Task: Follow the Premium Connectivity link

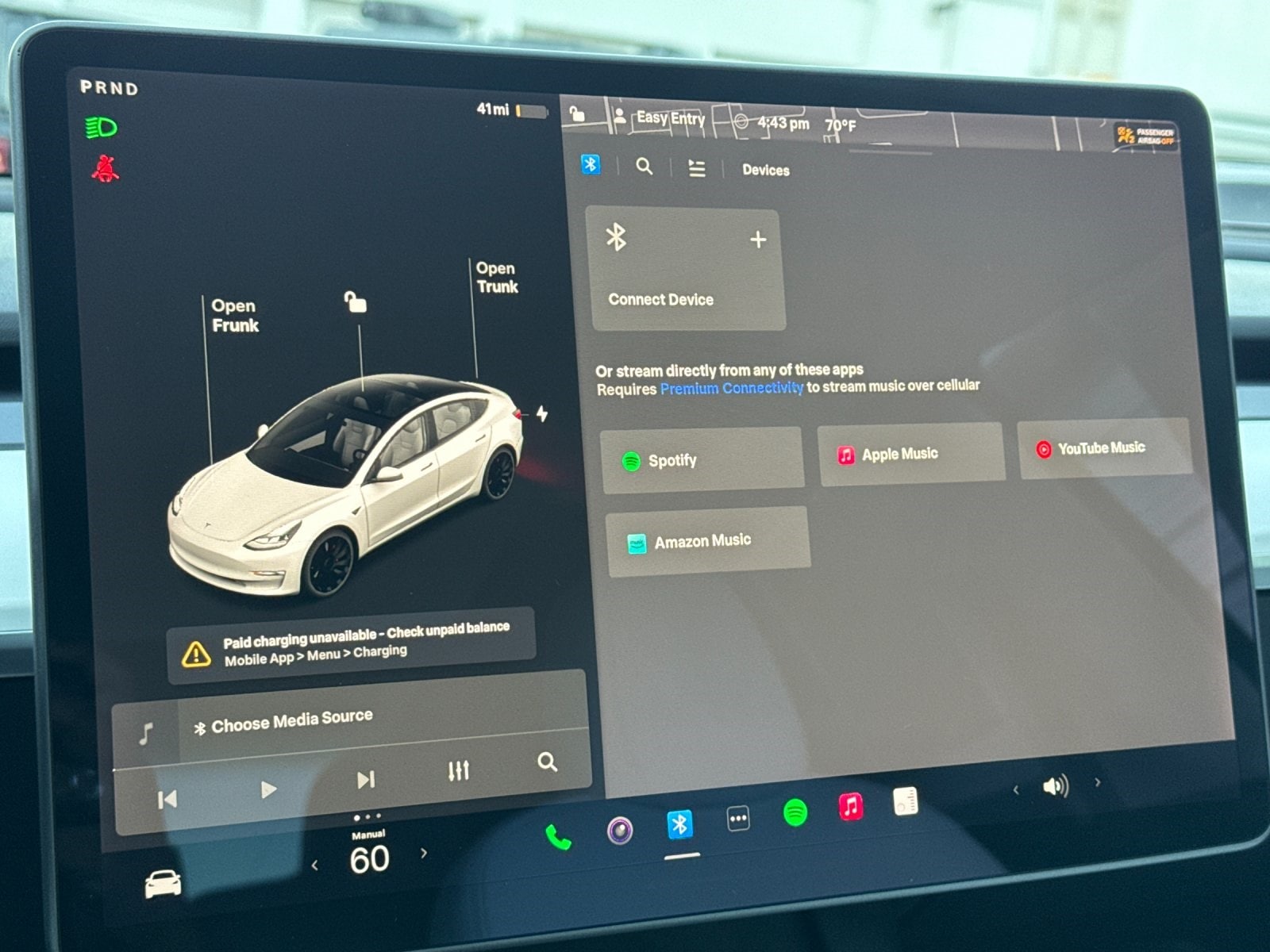Action: [731, 388]
